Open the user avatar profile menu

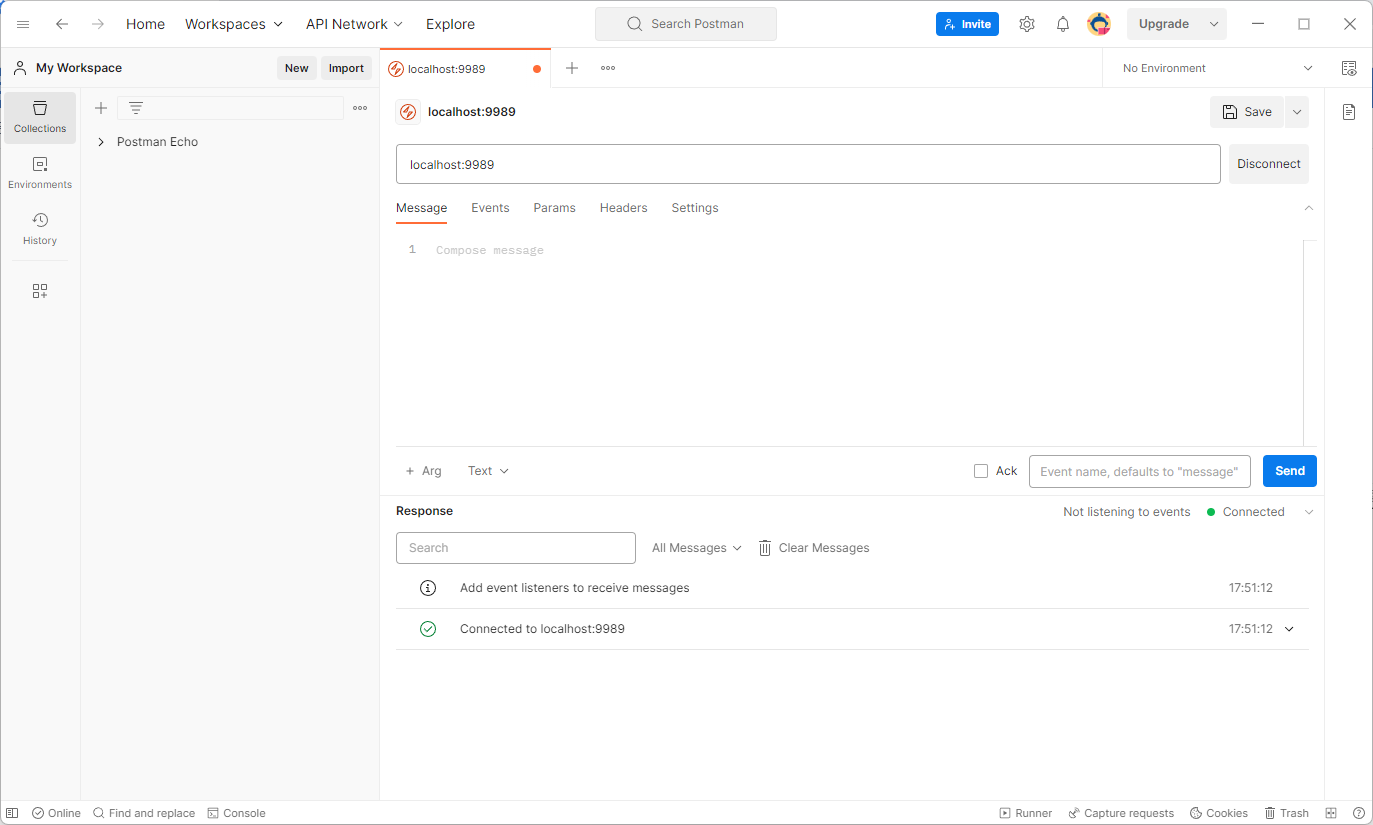pos(1099,24)
